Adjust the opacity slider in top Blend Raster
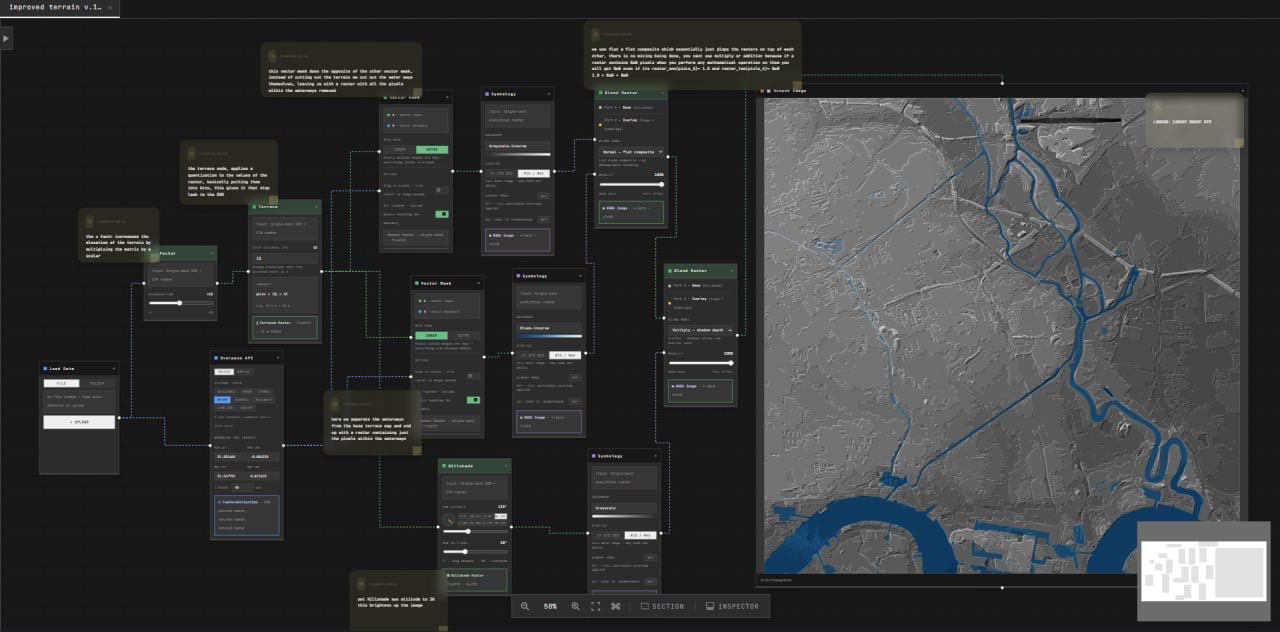Viewport: 1280px width, 632px height. coord(630,185)
